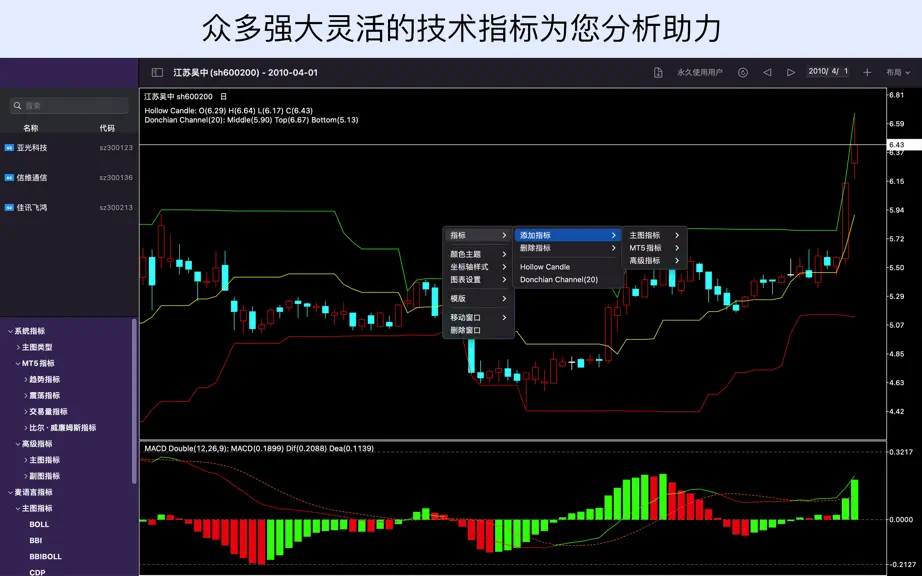Collapse the 系统指标 tree node

click(10, 331)
